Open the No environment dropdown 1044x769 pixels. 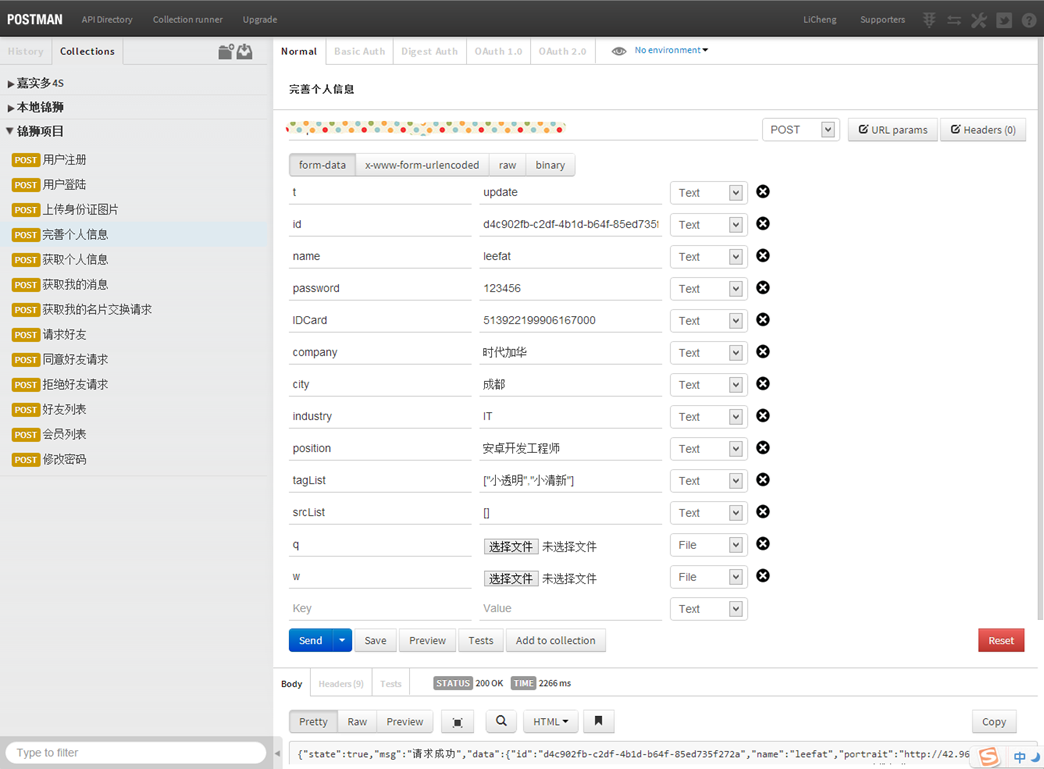pyautogui.click(x=670, y=50)
